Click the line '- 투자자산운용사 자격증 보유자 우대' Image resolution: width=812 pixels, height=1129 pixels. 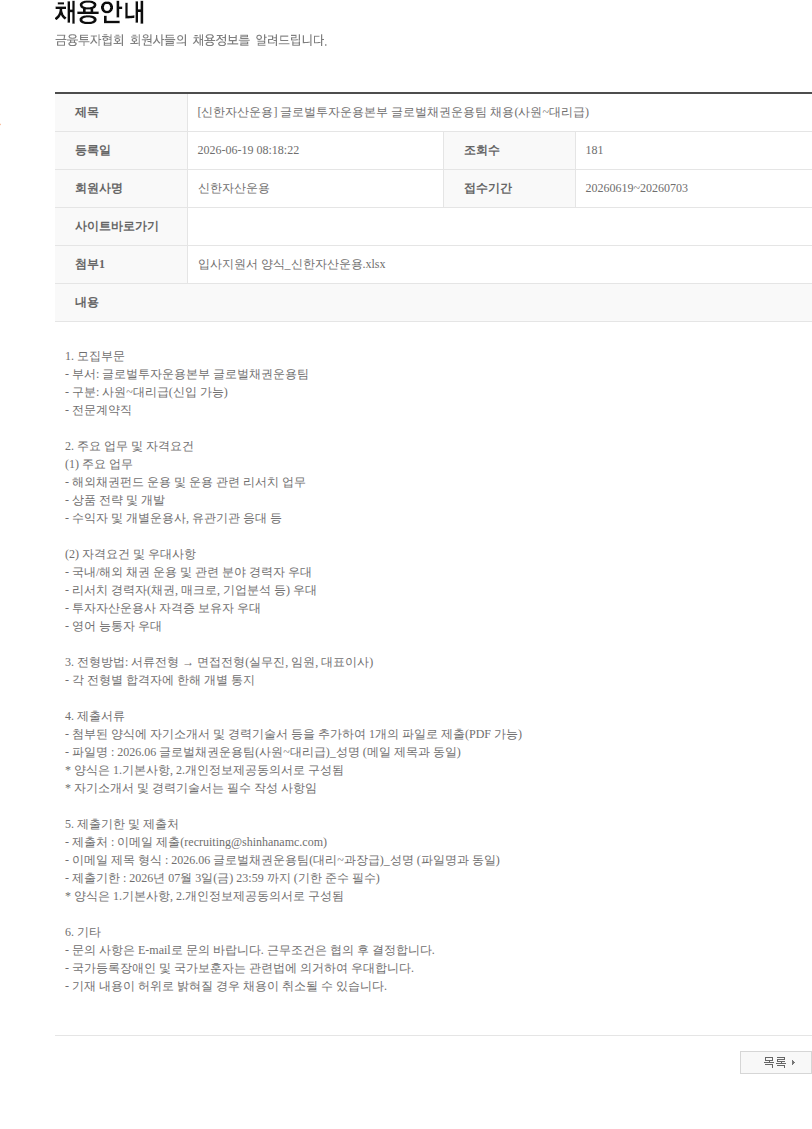[x=163, y=608]
